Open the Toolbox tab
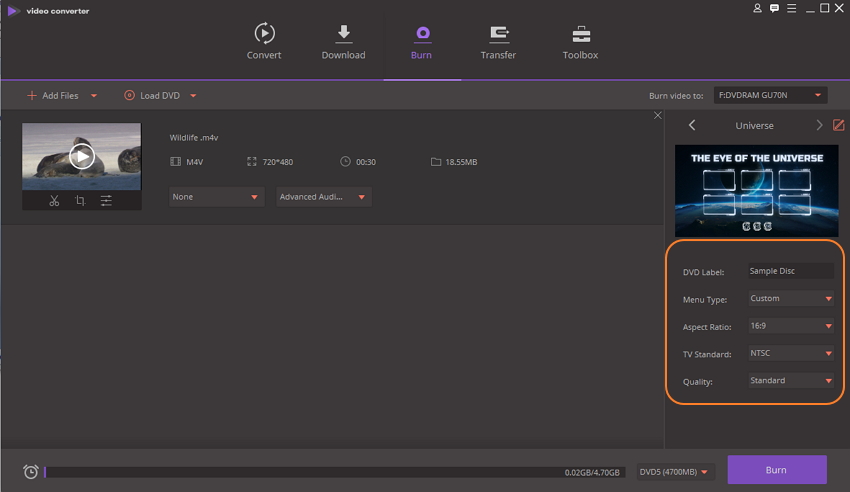Screen dimensions: 850x492 (580, 42)
